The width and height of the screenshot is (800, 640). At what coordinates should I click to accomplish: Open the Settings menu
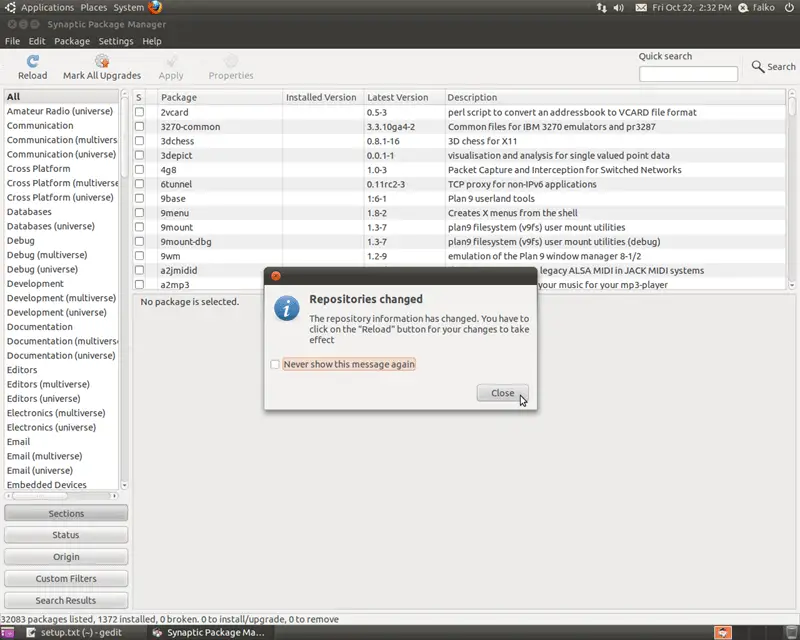pyautogui.click(x=116, y=41)
